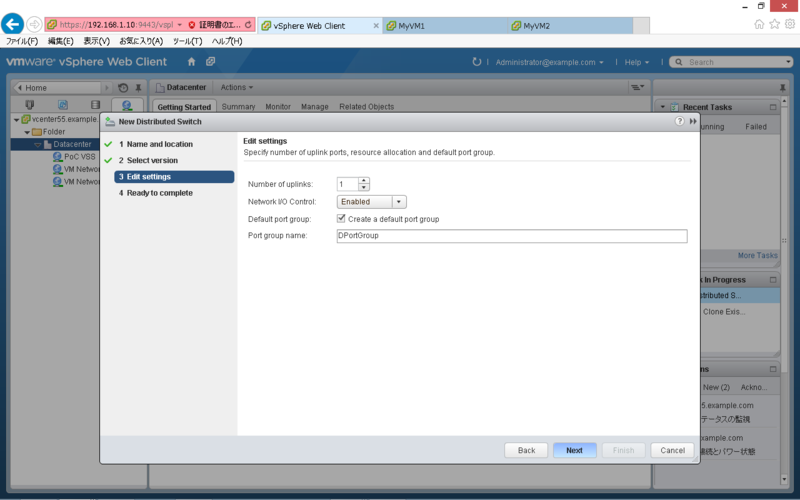Minimize the Alarms panel
Image resolution: width=800 pixels, height=500 pixels.
773,369
